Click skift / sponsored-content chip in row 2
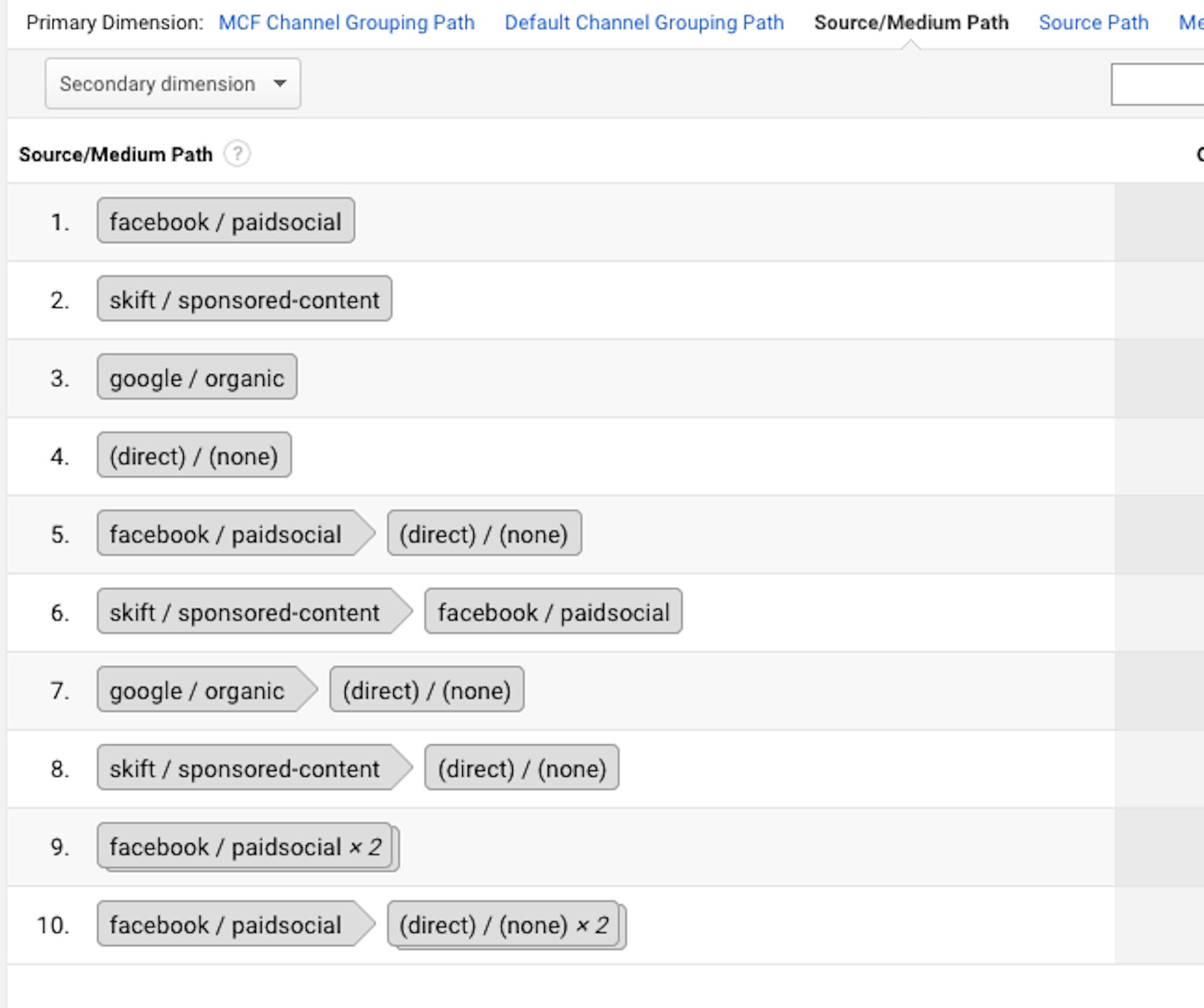This screenshot has height=1008, width=1204. (x=245, y=299)
